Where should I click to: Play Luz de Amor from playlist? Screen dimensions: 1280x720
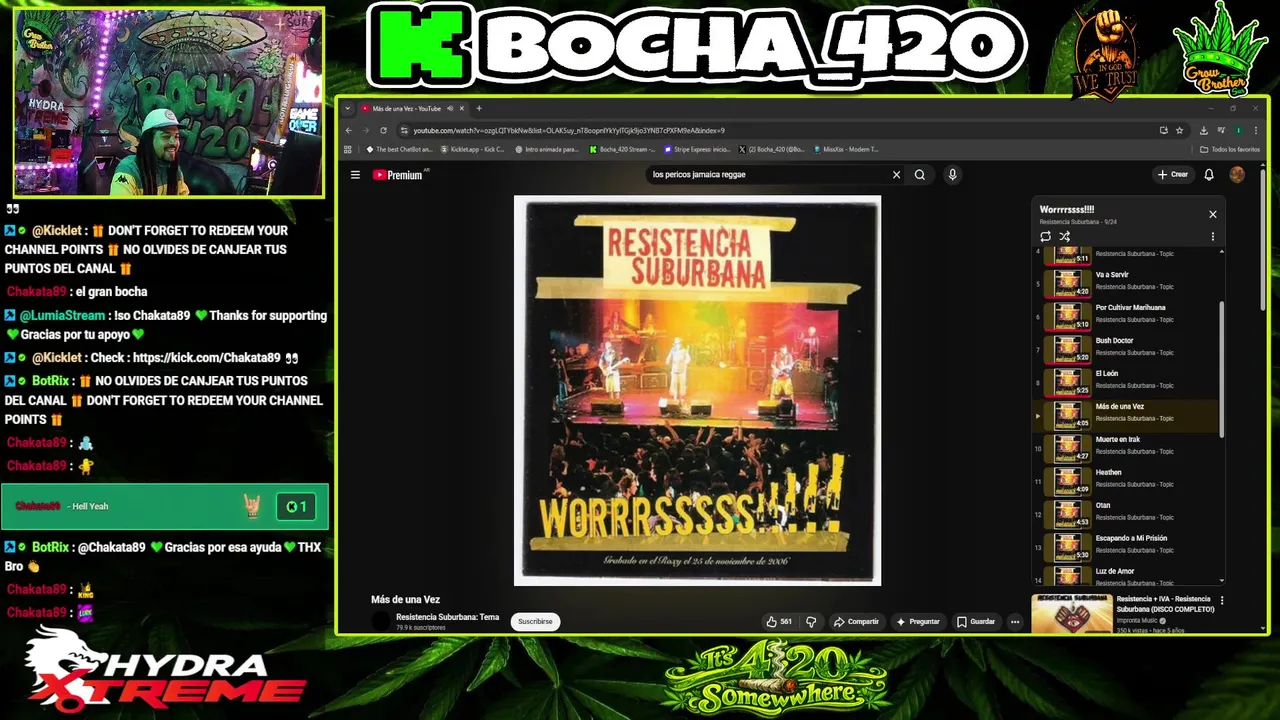coord(1126,574)
